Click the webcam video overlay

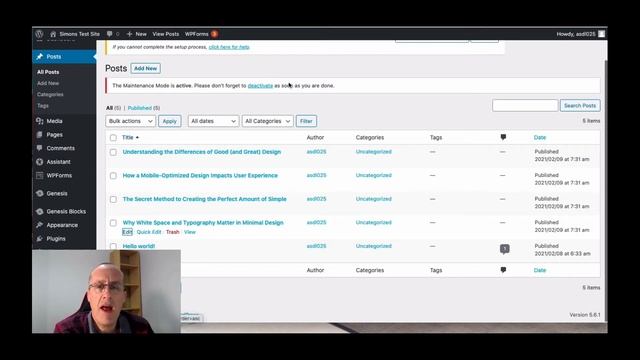[107, 291]
